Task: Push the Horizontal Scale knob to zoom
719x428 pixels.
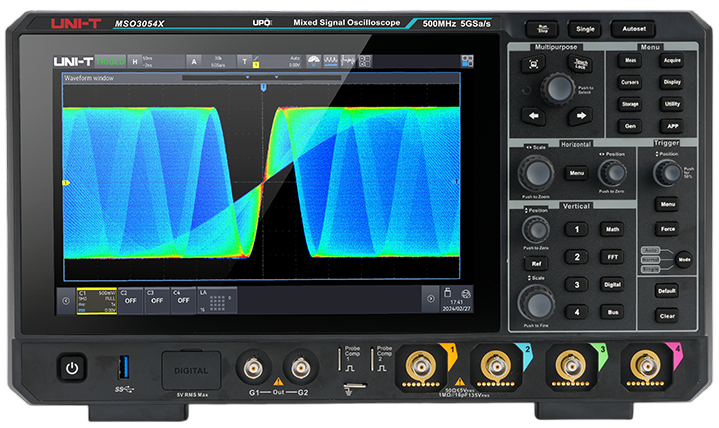Action: point(536,173)
